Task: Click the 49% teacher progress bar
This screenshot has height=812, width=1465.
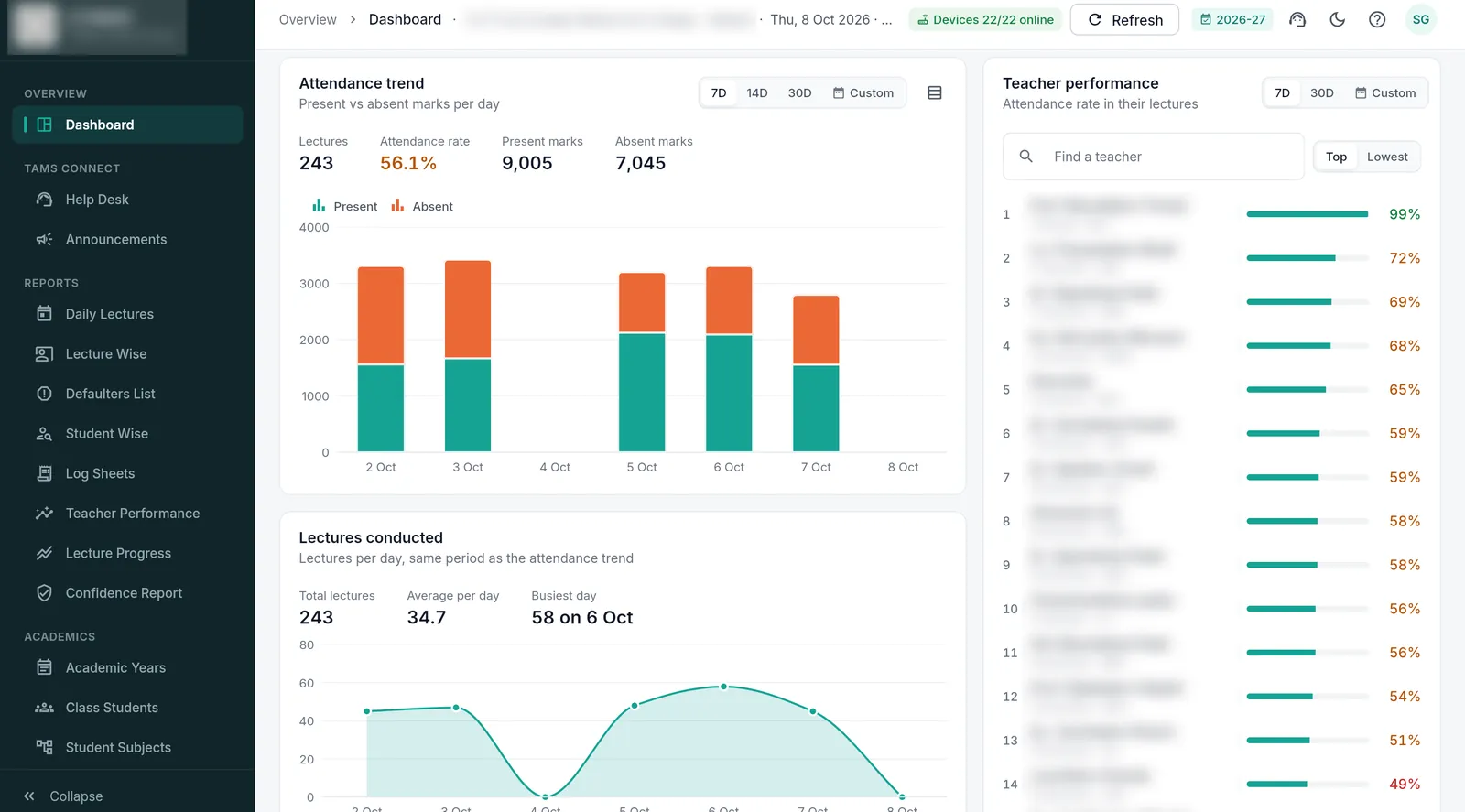Action: click(1308, 784)
